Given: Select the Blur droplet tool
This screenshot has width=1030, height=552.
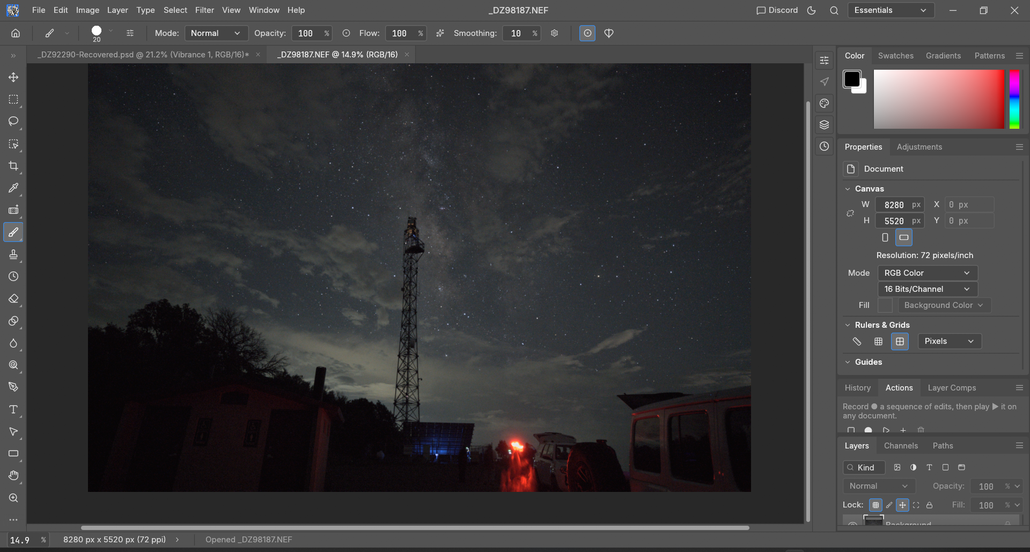Looking at the screenshot, I should pos(13,343).
